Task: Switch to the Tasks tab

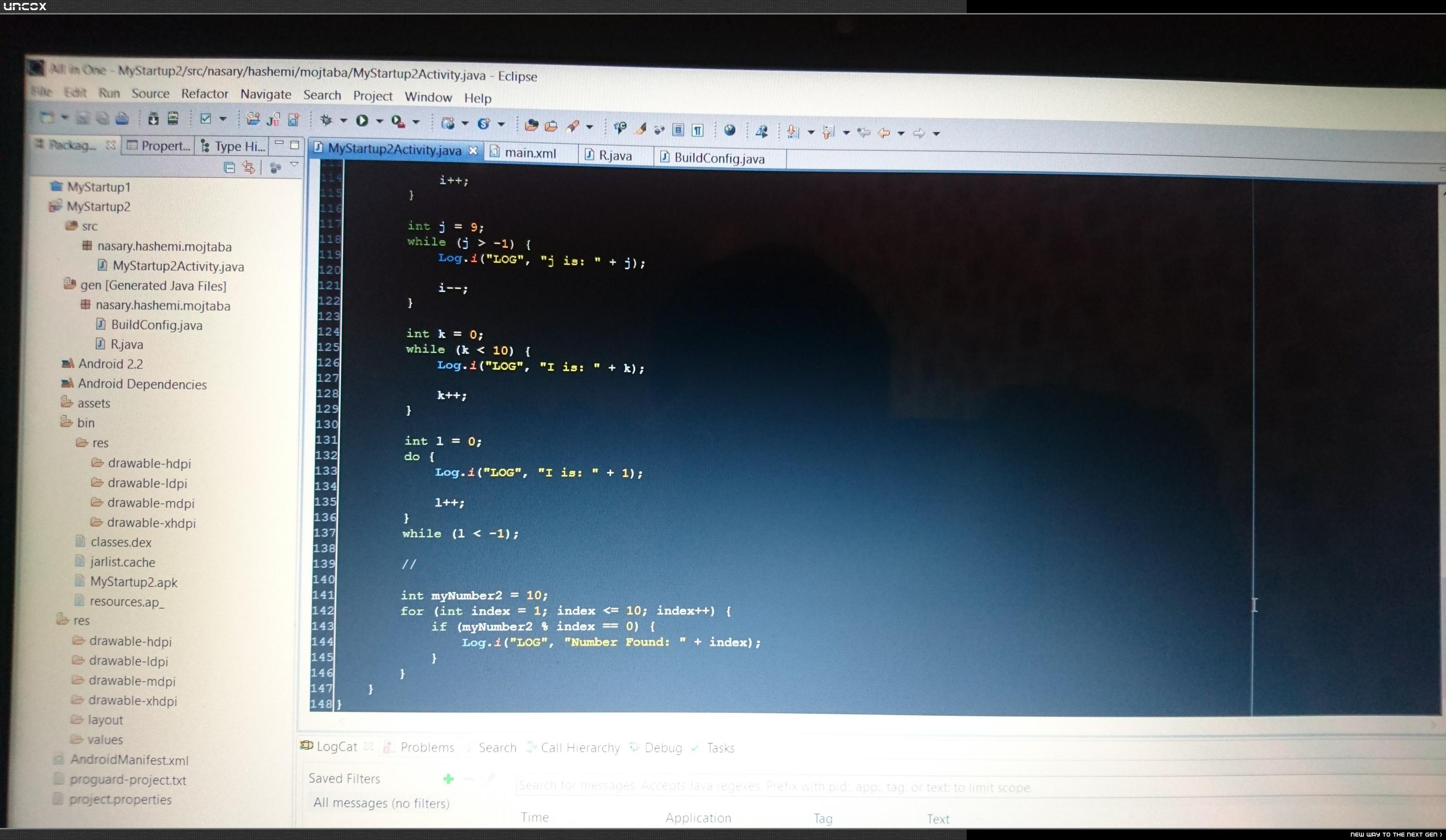Action: coord(713,748)
